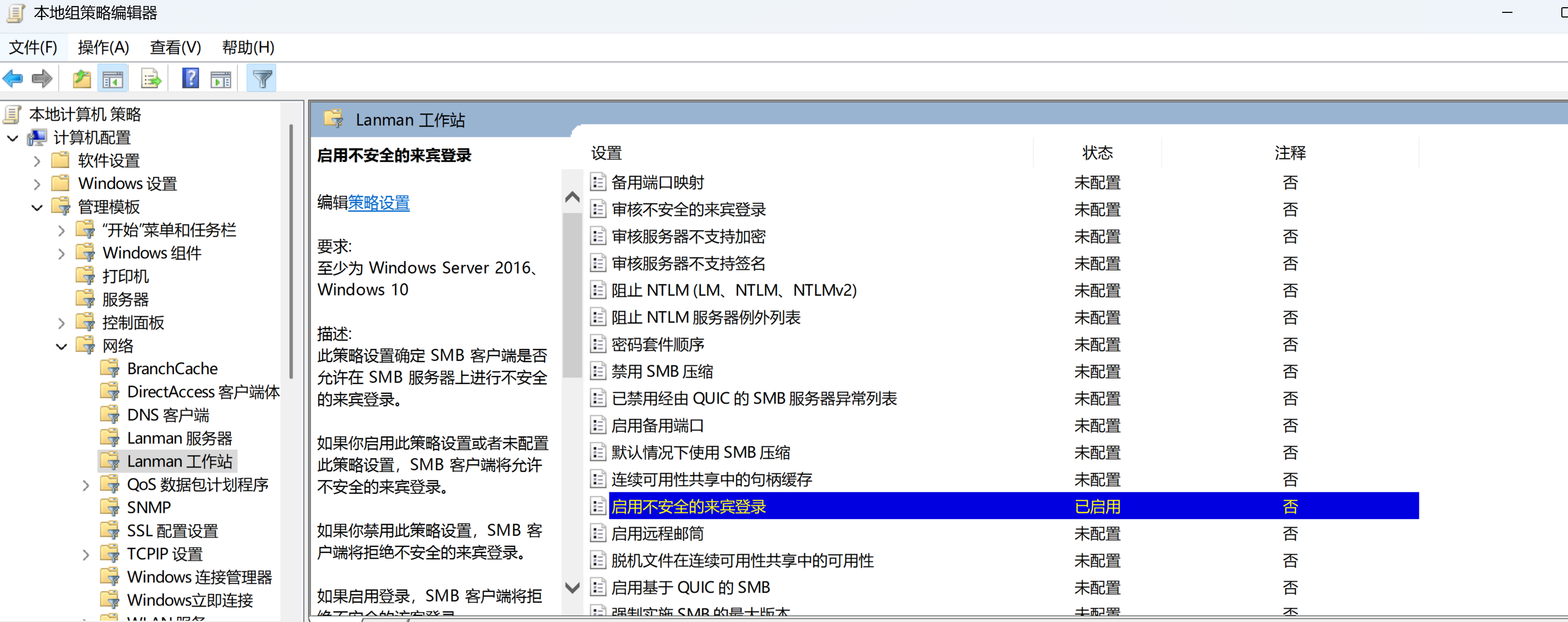Screen dimensions: 1568x622
Task: Select the 启用基于 QUIC 的 SMB setting
Action: point(690,588)
